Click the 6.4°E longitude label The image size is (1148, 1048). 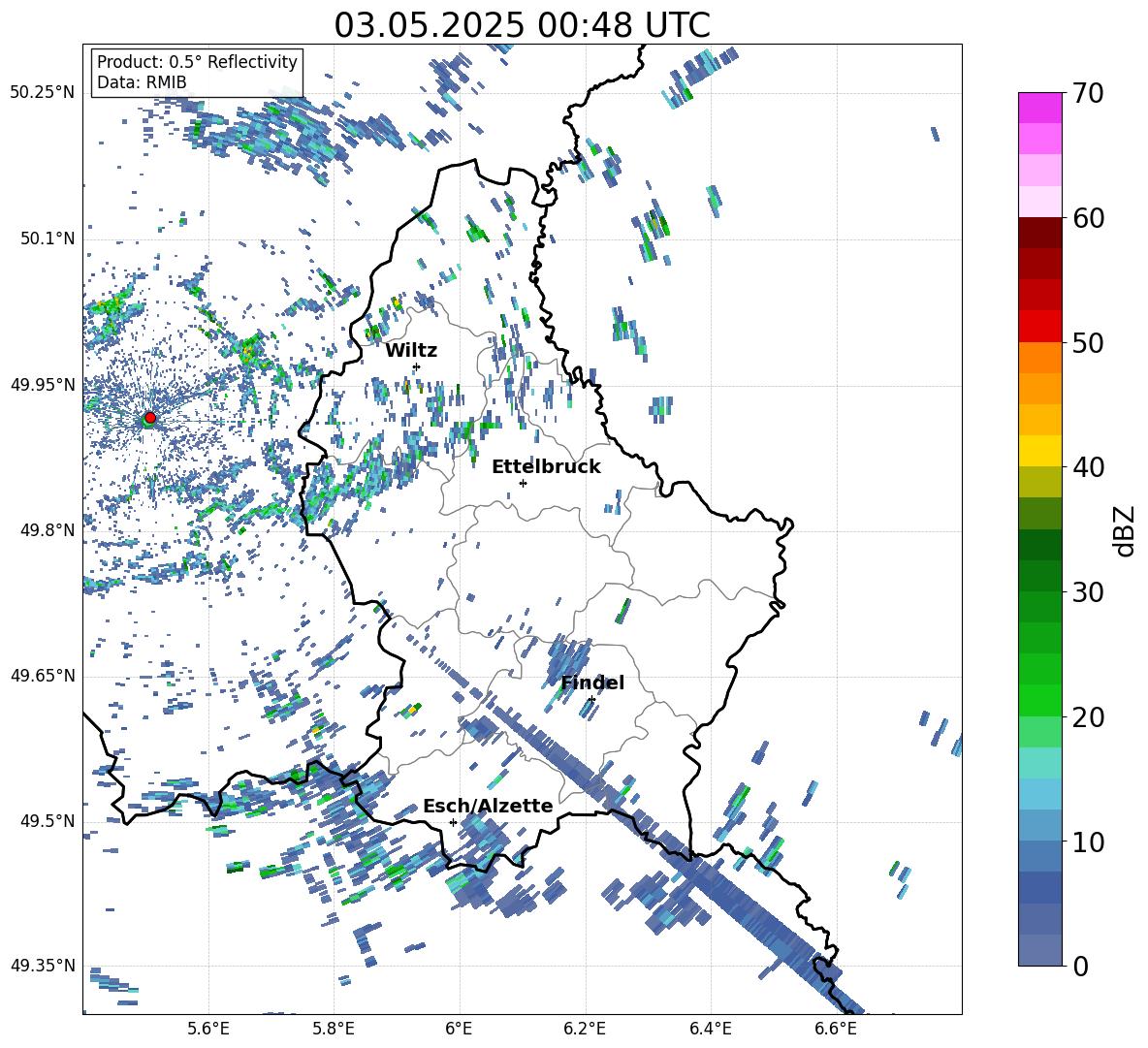tap(710, 1029)
